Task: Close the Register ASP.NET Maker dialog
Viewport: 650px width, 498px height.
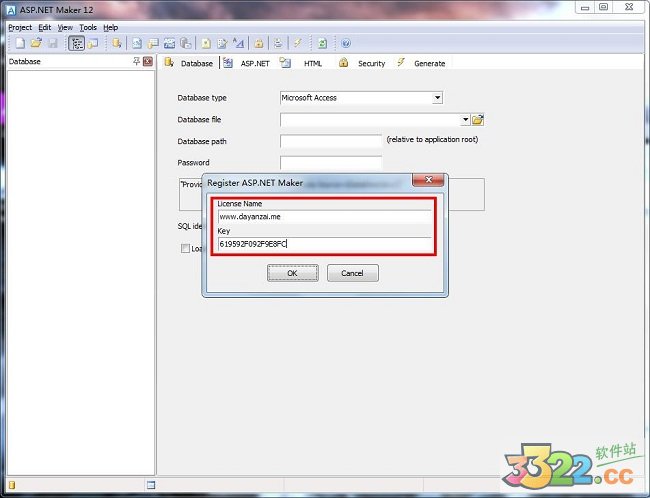Action: [428, 180]
